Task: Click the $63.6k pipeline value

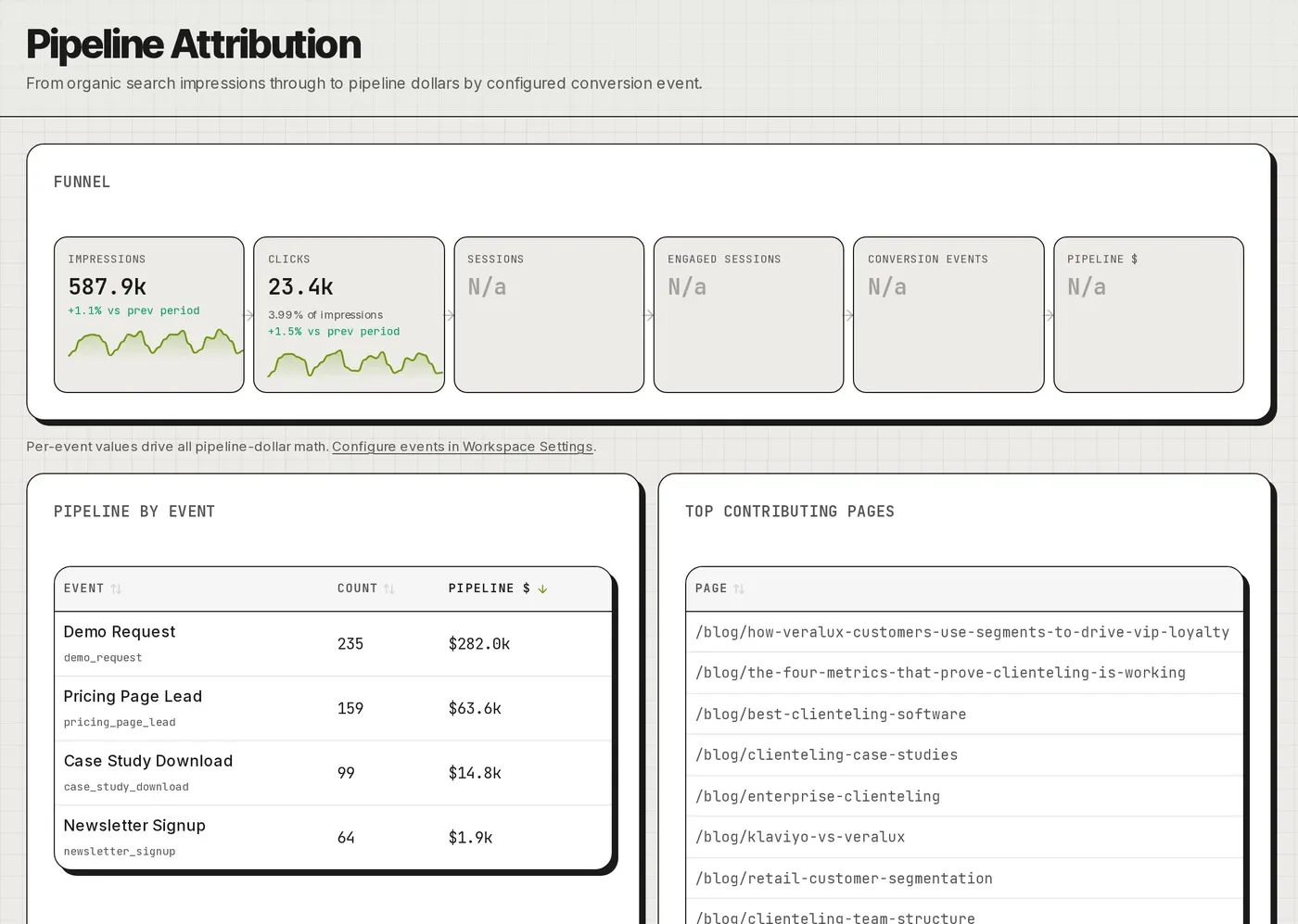Action: coord(475,709)
